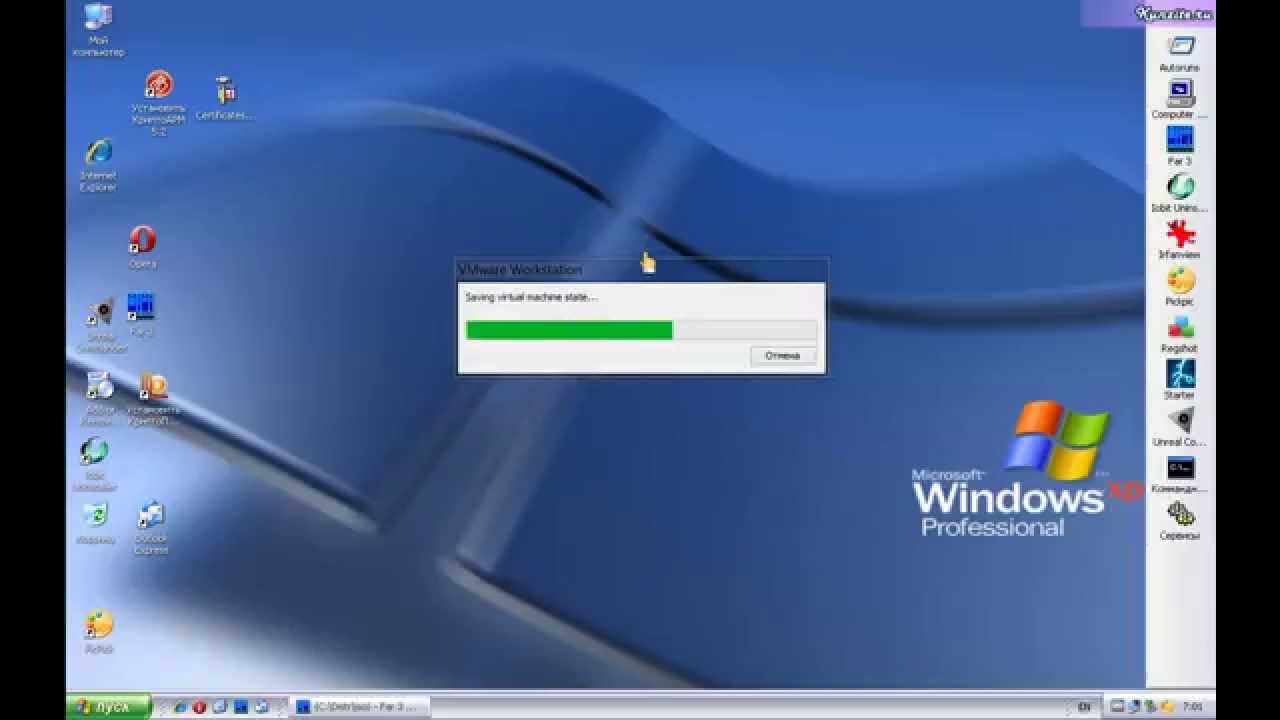Click the red Opera quick launch icon
The image size is (1280, 720).
[198, 706]
